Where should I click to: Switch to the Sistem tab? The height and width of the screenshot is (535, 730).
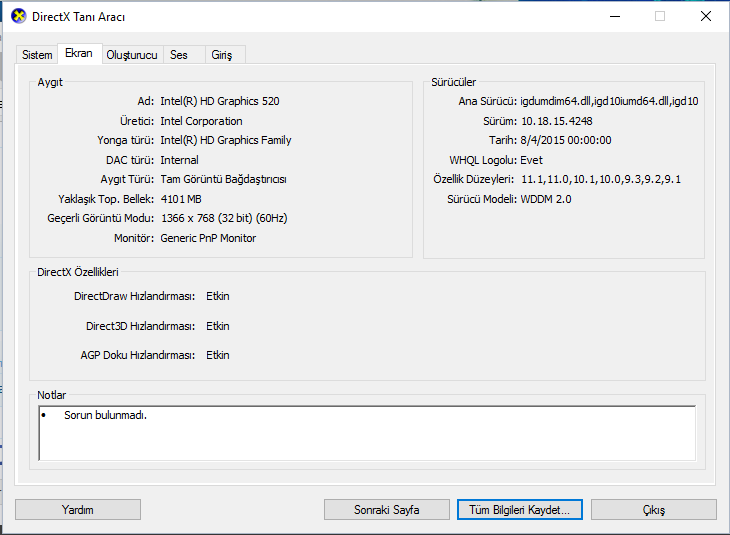pyautogui.click(x=37, y=55)
